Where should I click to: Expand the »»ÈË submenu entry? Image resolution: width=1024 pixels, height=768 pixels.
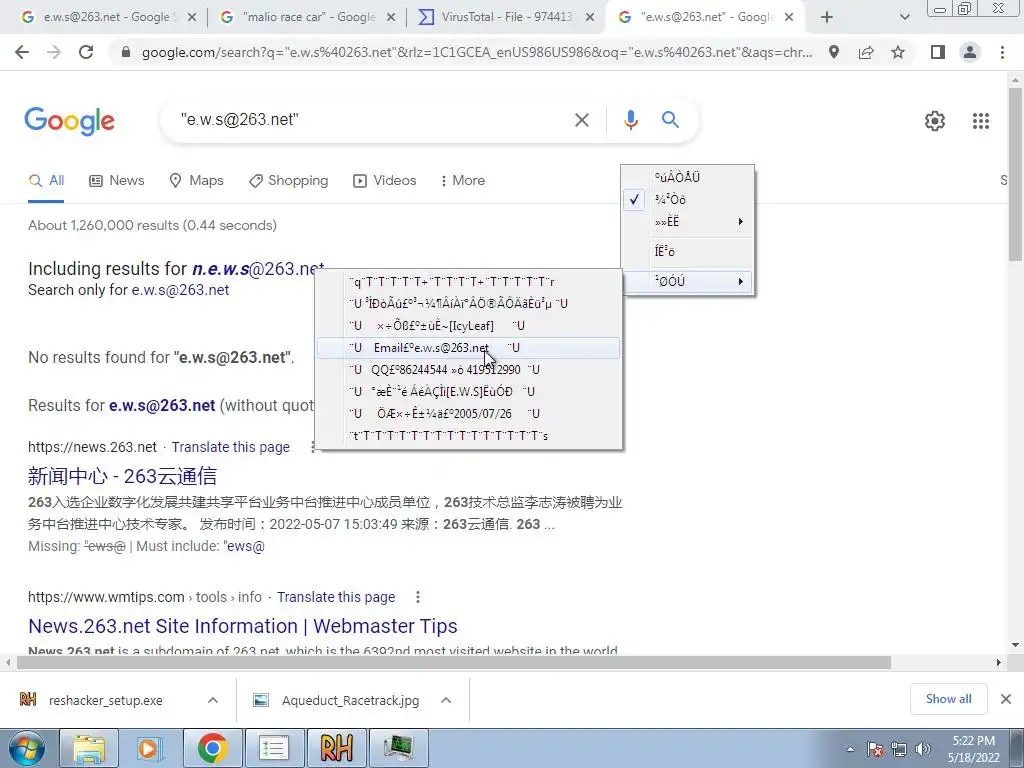coord(687,221)
